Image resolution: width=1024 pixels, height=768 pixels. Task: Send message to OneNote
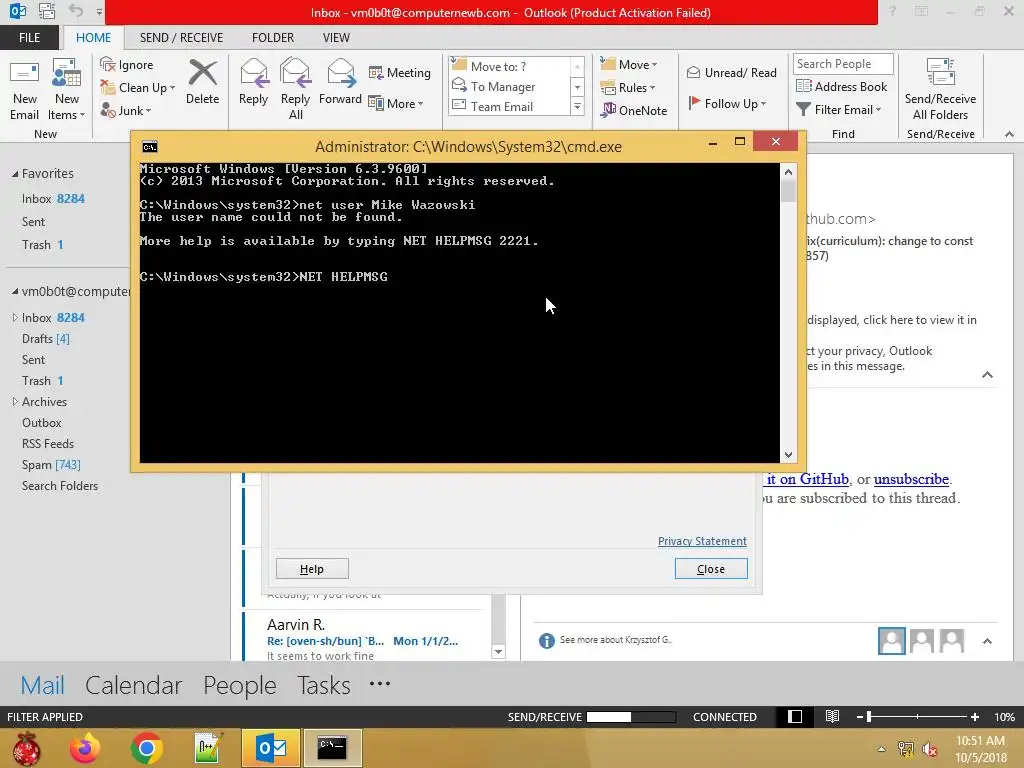tap(634, 110)
